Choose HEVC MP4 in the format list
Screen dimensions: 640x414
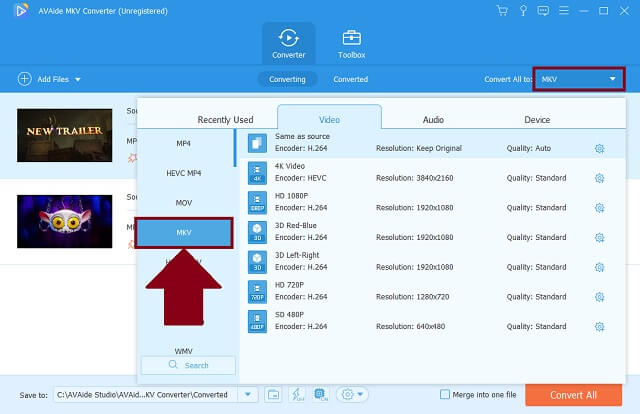(x=184, y=173)
